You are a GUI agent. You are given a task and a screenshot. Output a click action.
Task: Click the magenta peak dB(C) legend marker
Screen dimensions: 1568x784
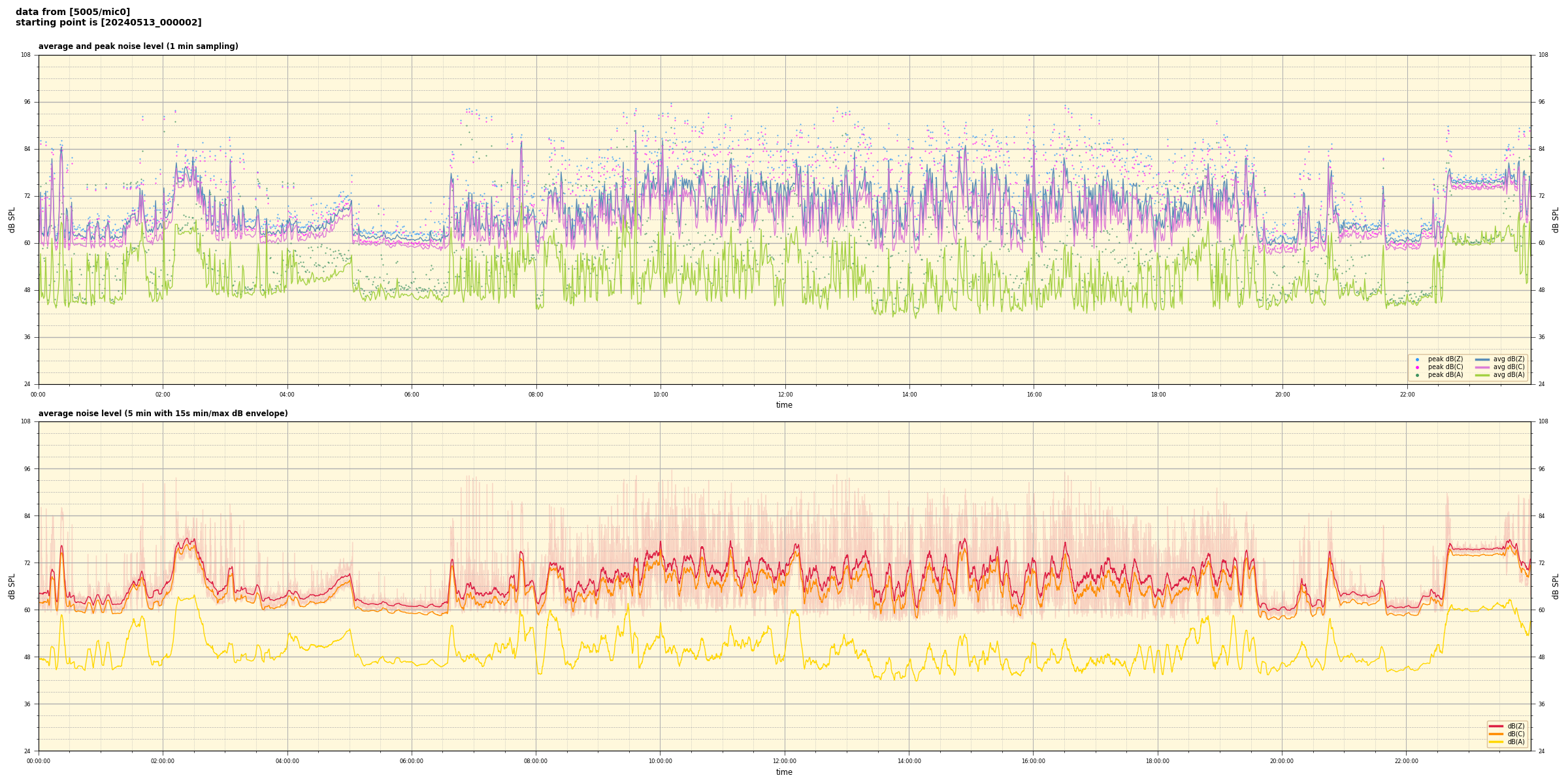click(1417, 367)
